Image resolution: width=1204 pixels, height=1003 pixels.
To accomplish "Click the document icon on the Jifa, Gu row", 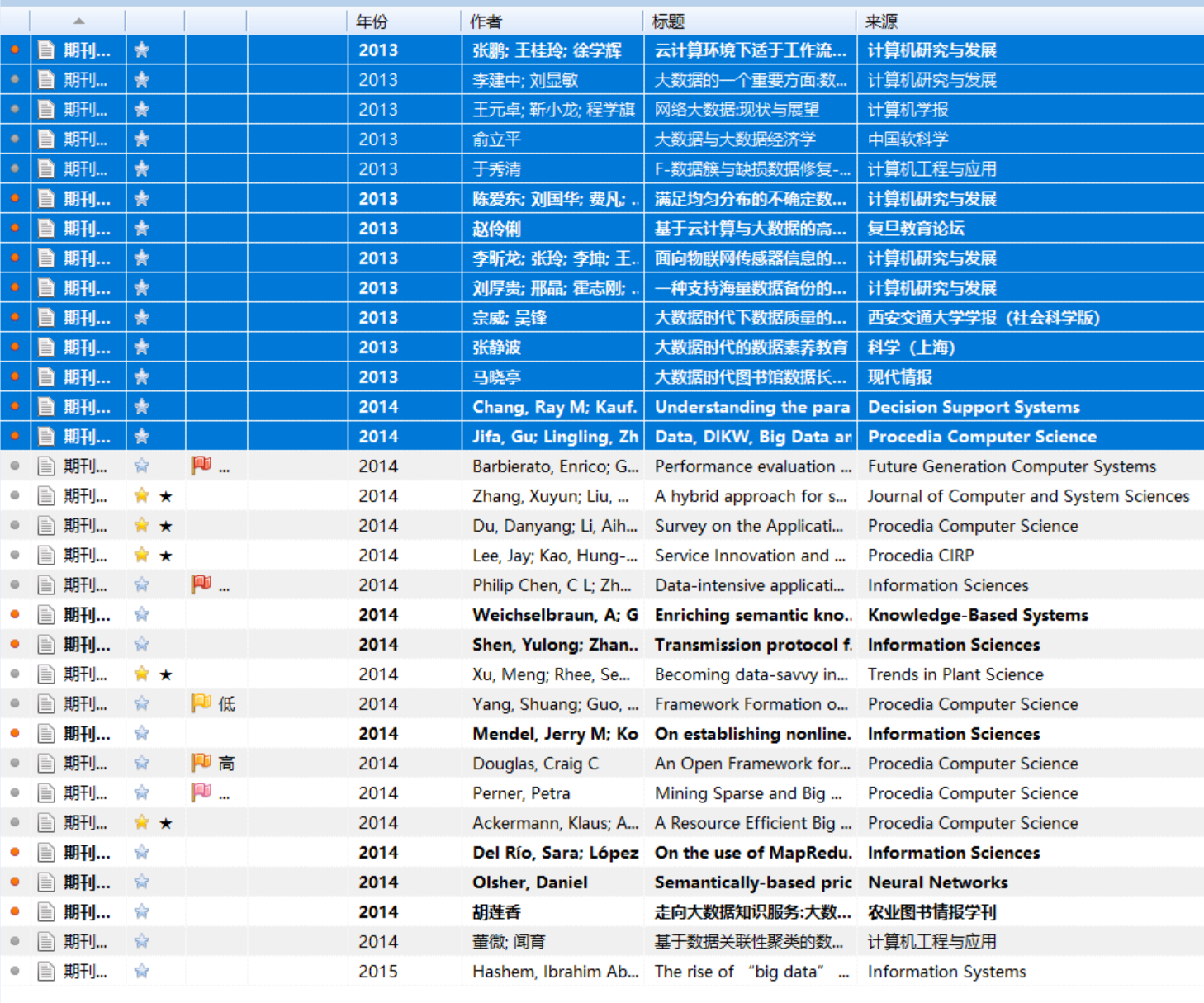I will click(47, 437).
